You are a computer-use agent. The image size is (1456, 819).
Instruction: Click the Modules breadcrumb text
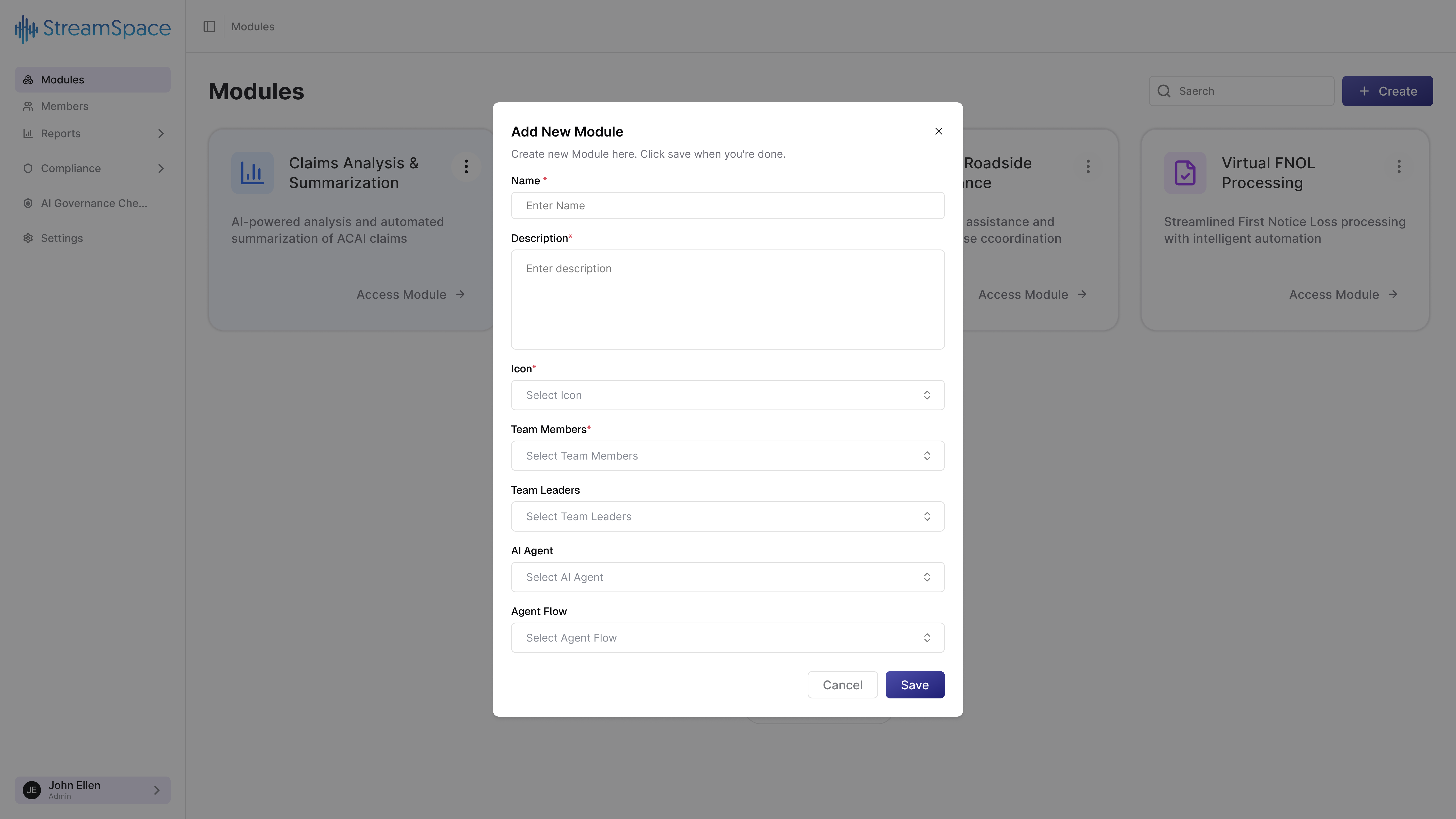(253, 27)
